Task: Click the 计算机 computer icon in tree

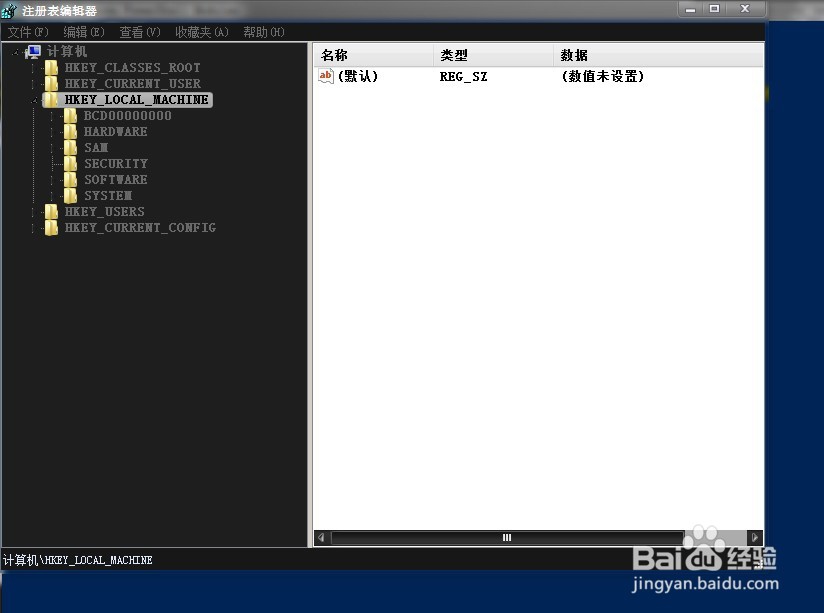Action: [x=33, y=52]
